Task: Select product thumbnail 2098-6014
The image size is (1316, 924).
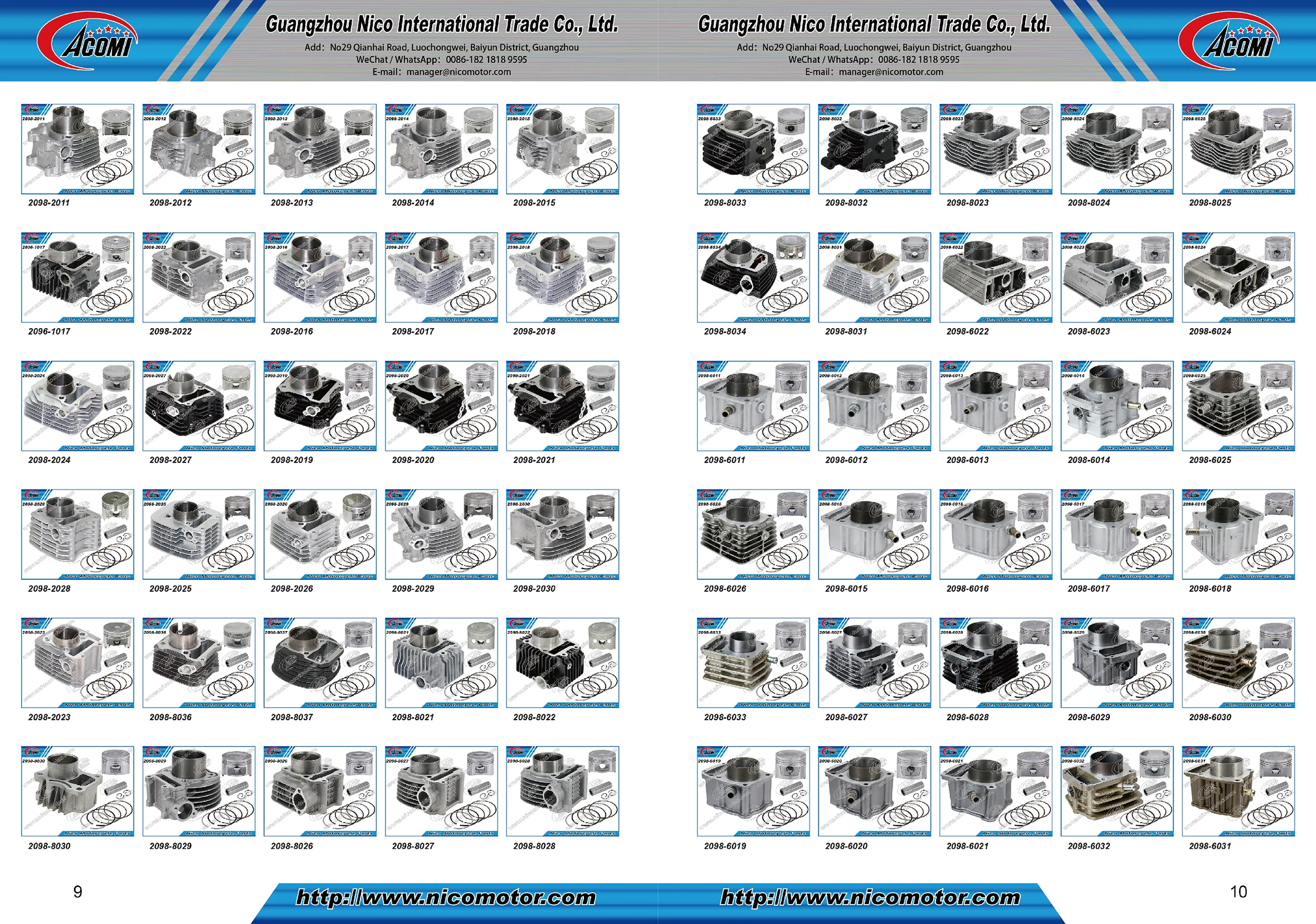Action: pyautogui.click(x=1117, y=405)
